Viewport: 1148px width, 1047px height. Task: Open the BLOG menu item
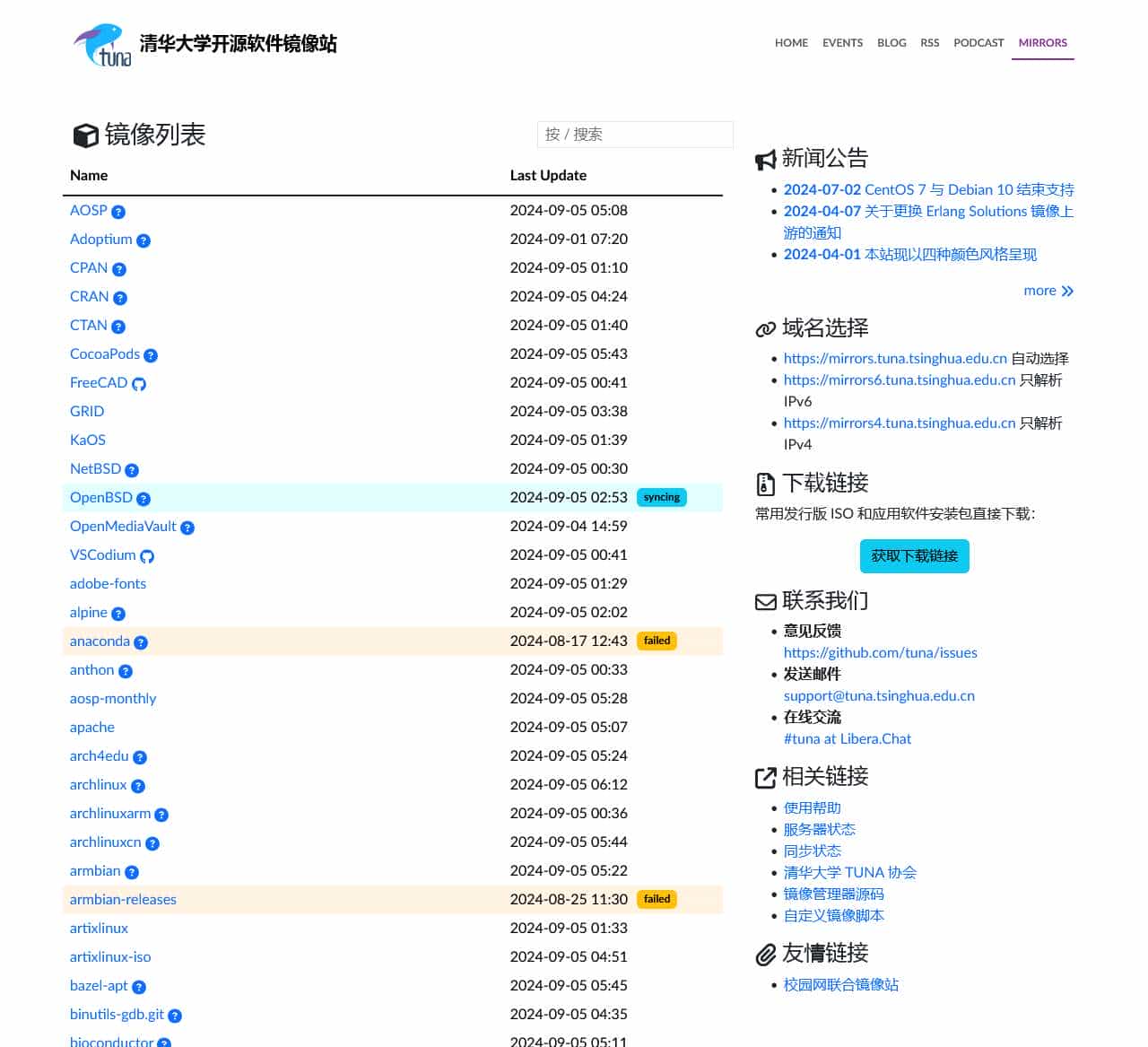point(891,42)
